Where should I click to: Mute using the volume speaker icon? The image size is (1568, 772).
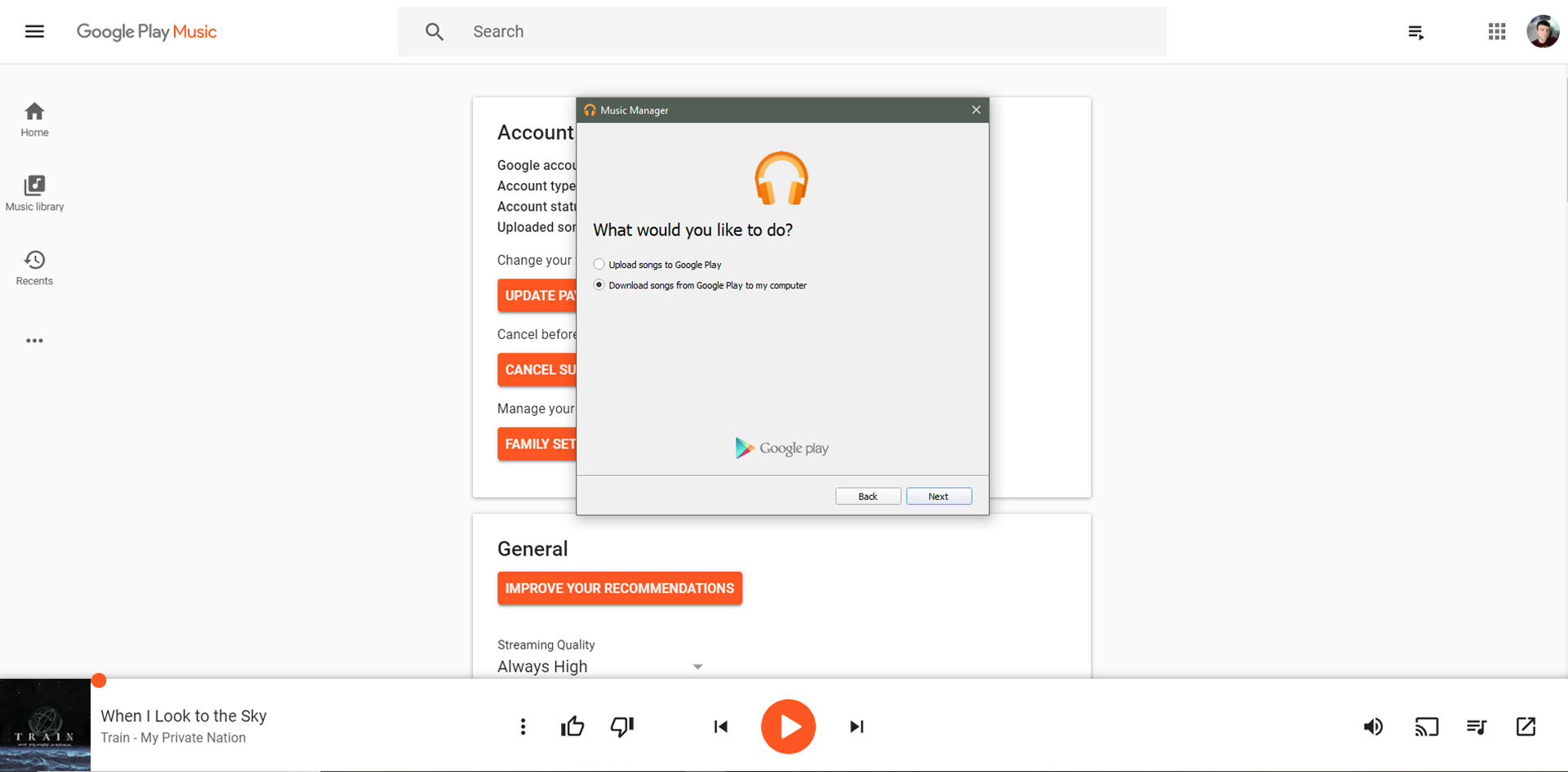tap(1373, 726)
